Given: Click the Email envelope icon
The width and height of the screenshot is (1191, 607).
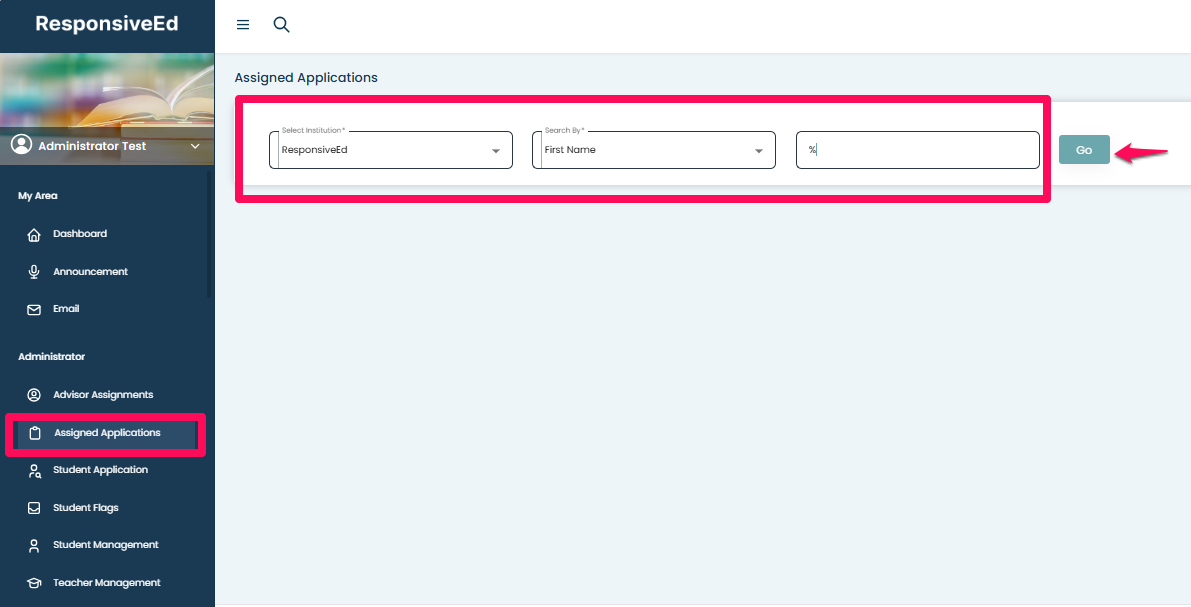Looking at the screenshot, I should click(34, 310).
